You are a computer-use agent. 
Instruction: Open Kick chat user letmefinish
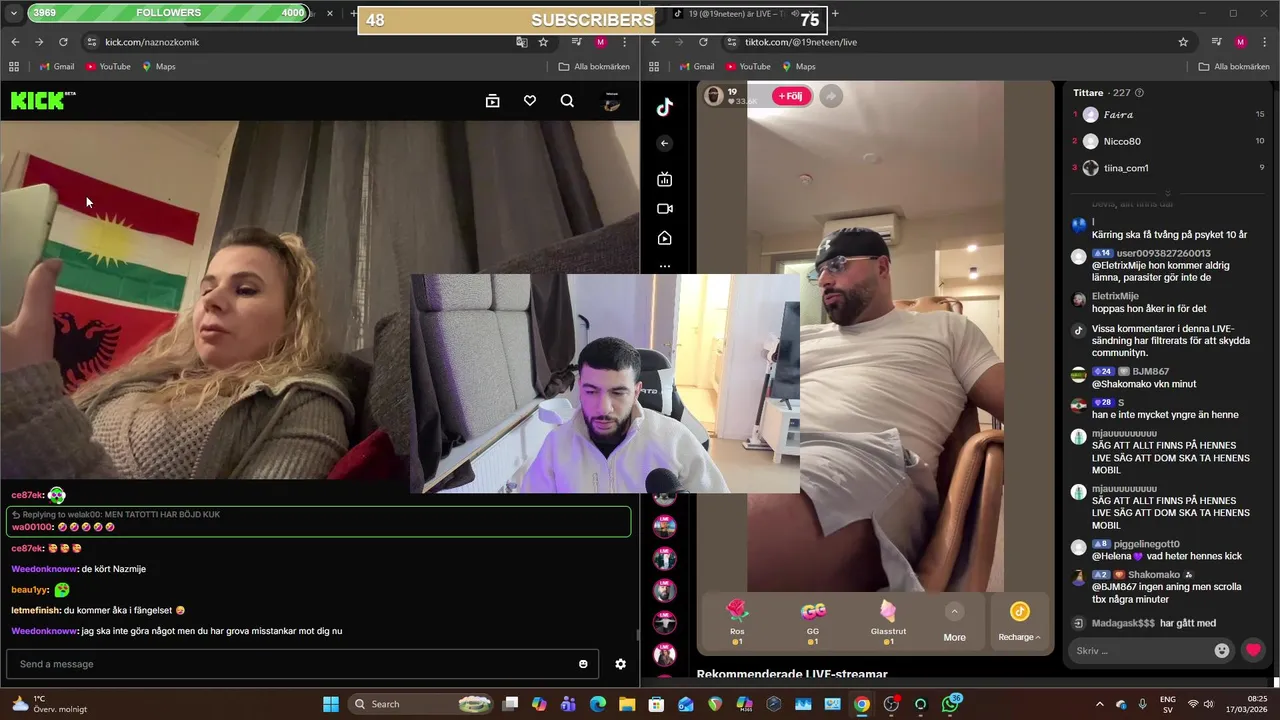click(36, 610)
